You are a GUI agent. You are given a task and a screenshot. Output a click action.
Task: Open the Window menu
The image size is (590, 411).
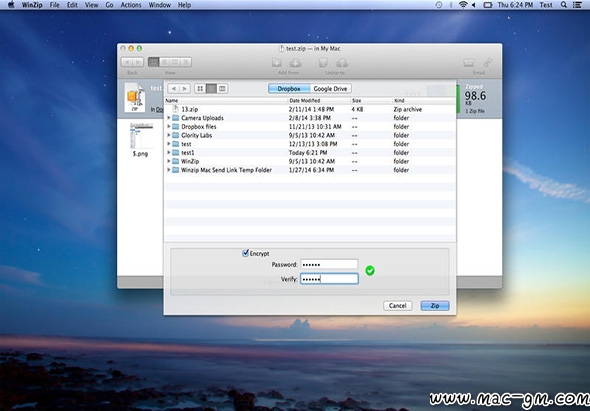click(x=160, y=5)
